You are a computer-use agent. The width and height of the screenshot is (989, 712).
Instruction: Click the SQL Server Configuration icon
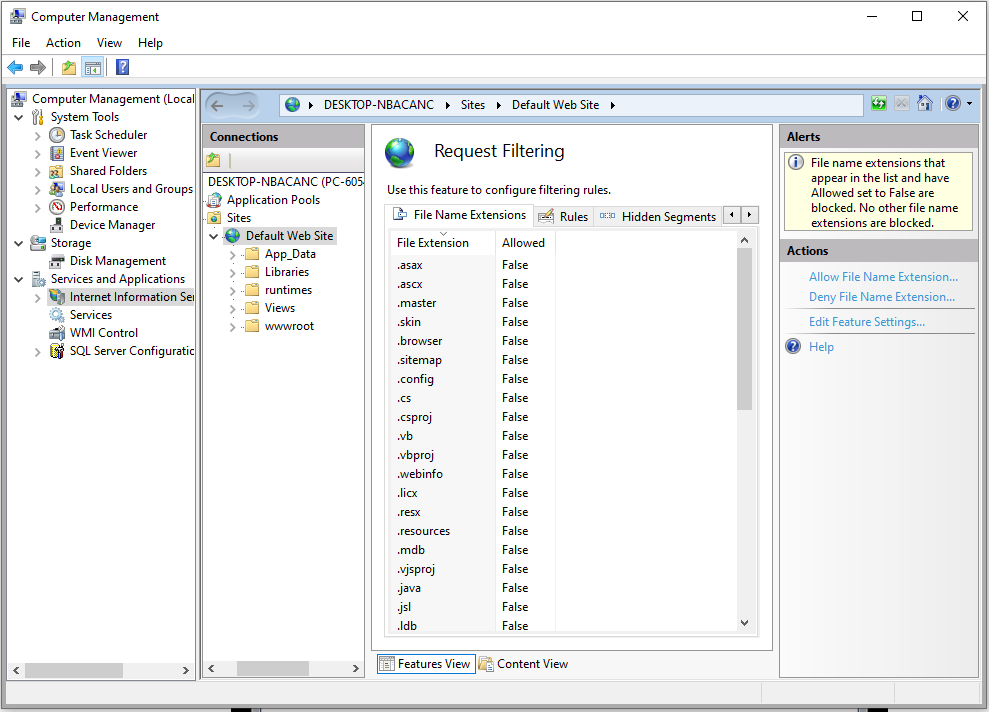point(57,351)
